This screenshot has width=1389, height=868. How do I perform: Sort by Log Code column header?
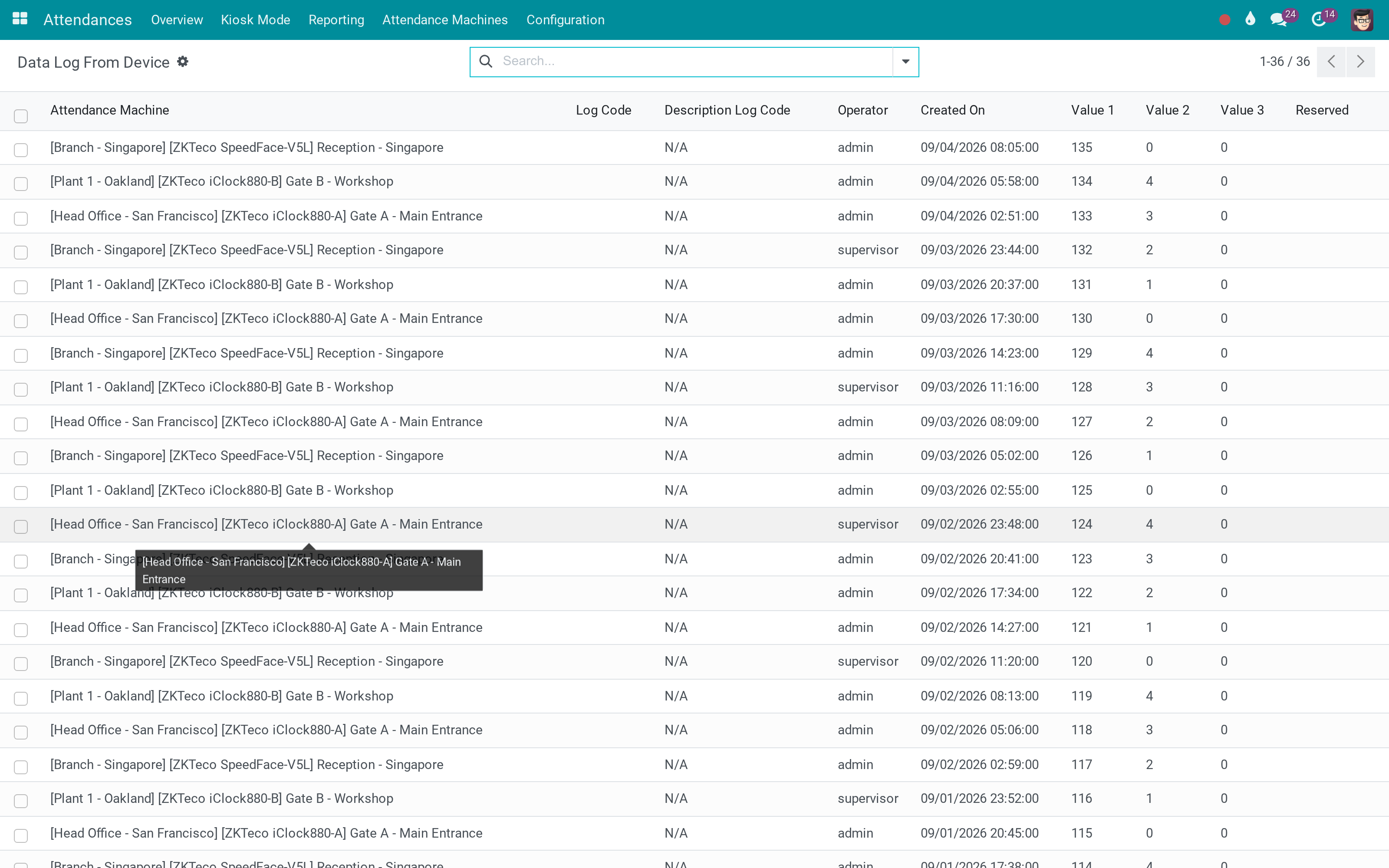click(603, 110)
